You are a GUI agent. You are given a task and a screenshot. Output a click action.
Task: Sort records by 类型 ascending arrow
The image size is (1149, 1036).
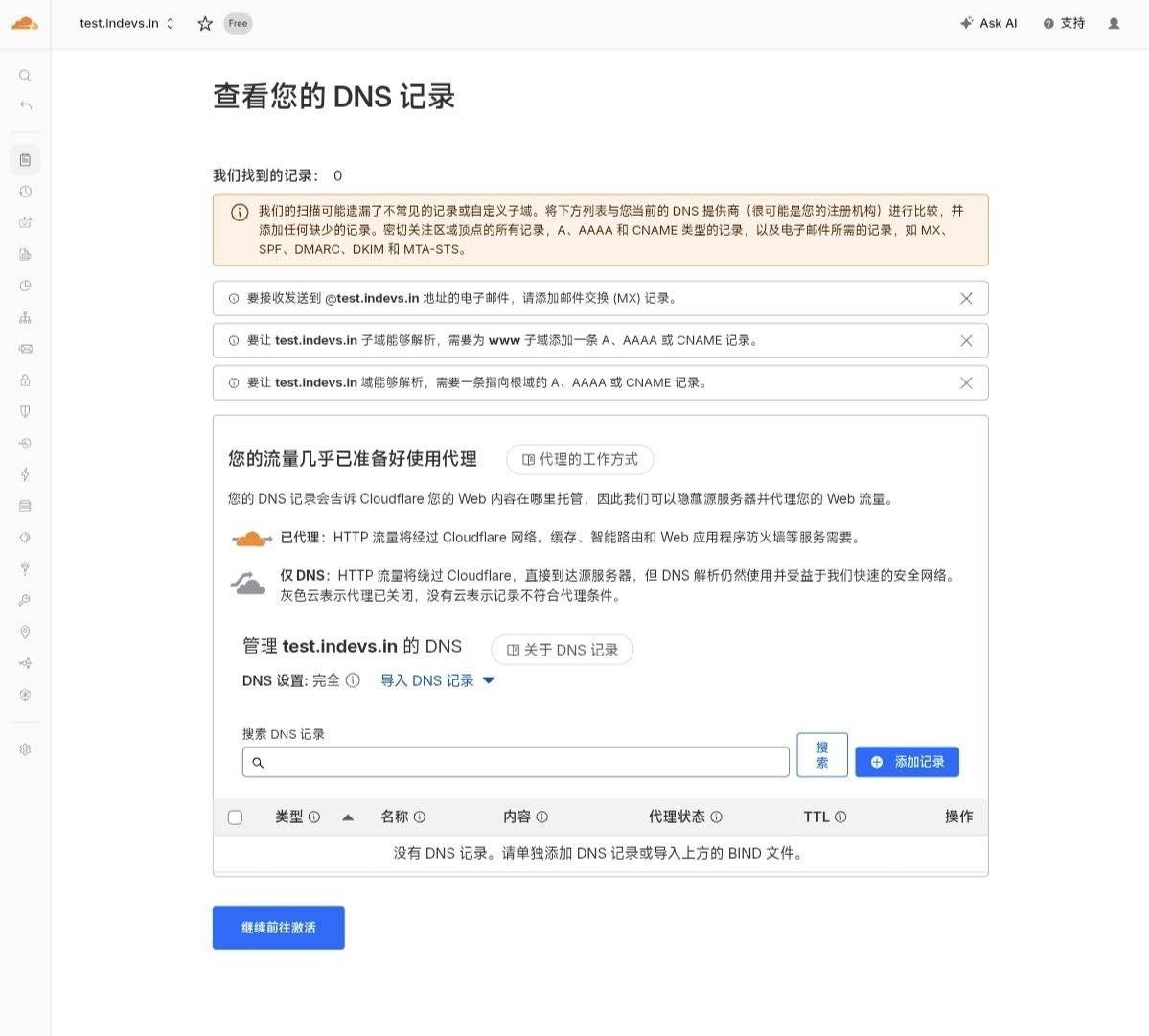348,817
